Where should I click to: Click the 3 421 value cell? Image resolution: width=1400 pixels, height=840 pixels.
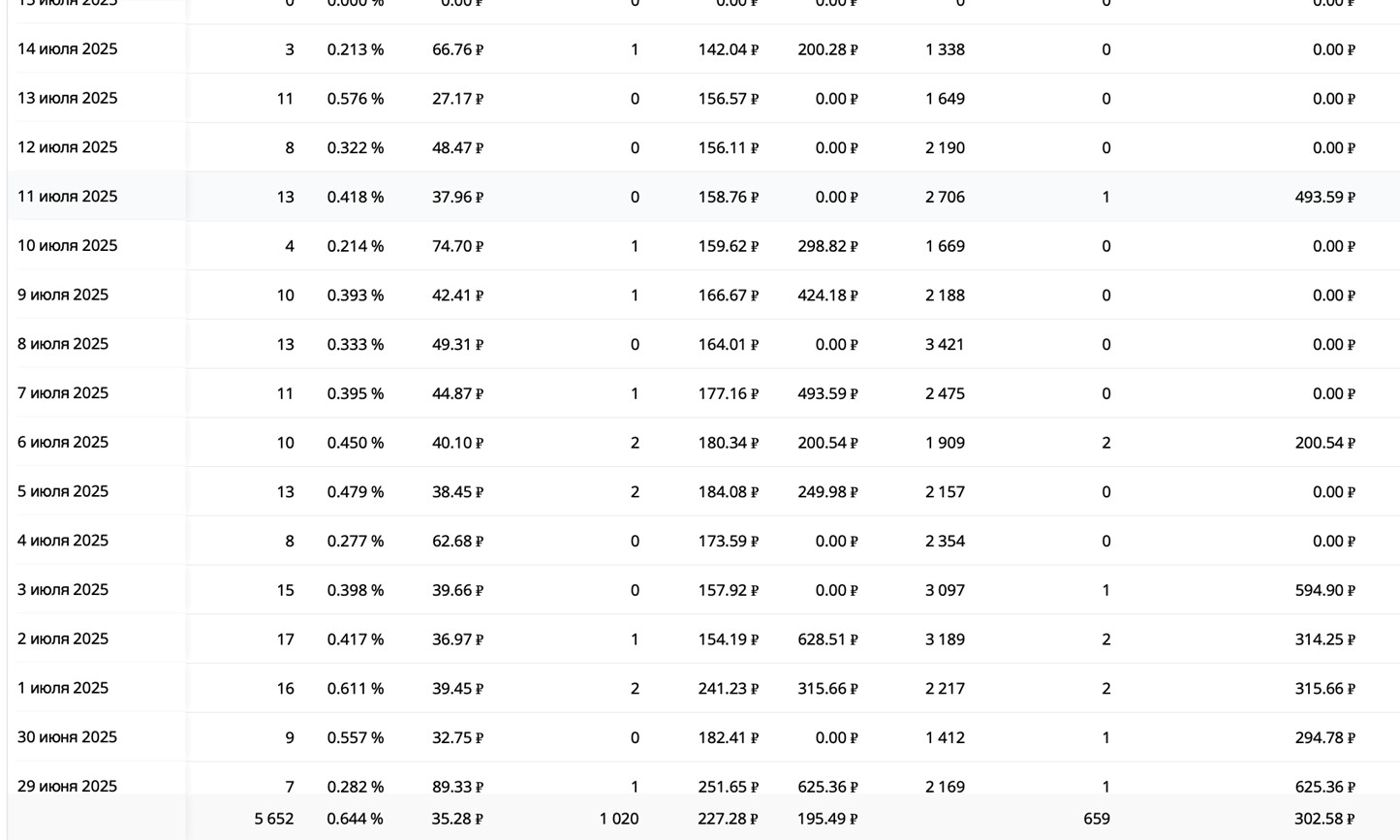[x=945, y=345]
